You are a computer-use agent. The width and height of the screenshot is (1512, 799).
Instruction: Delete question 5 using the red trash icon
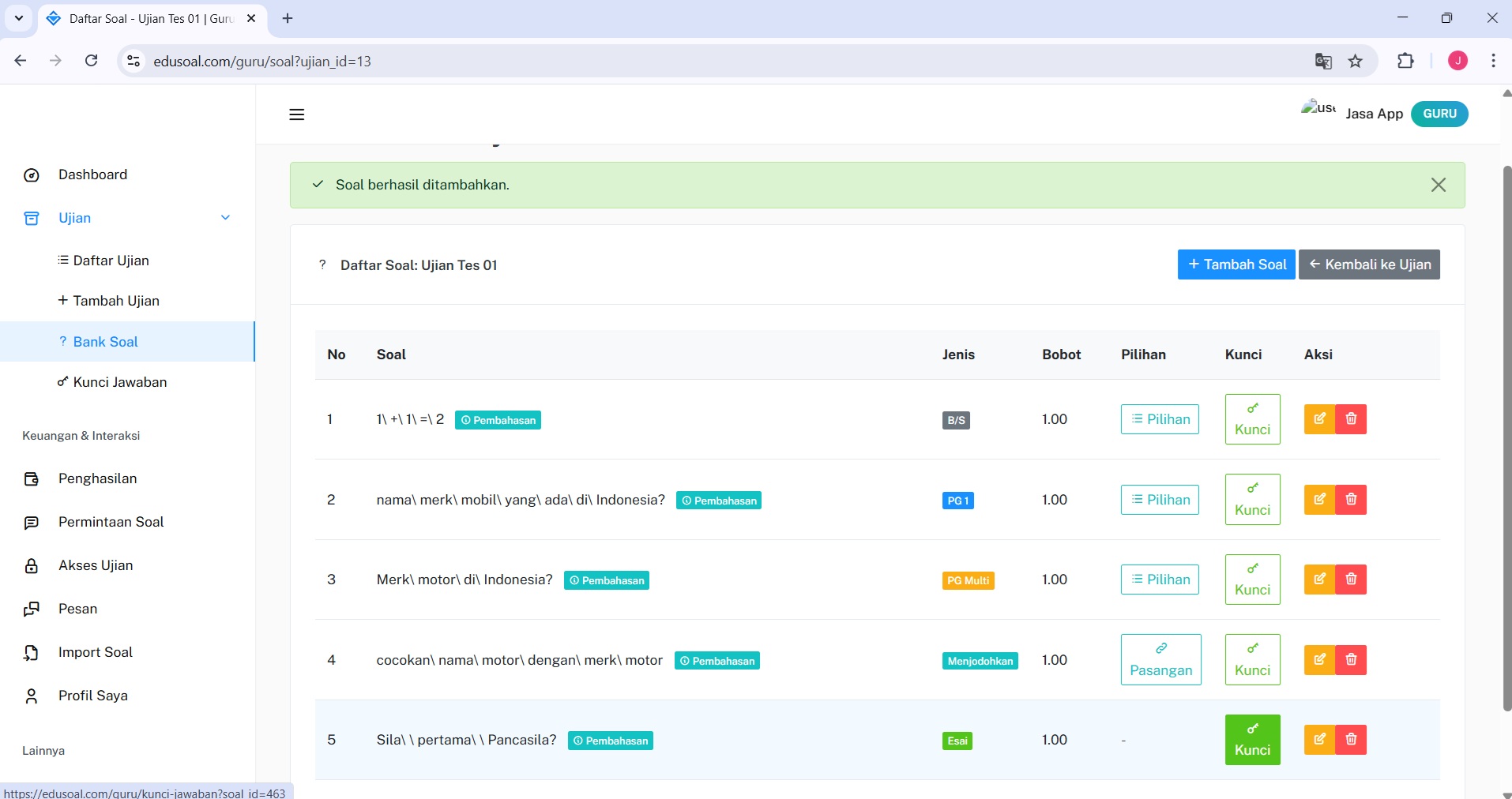tap(1351, 740)
